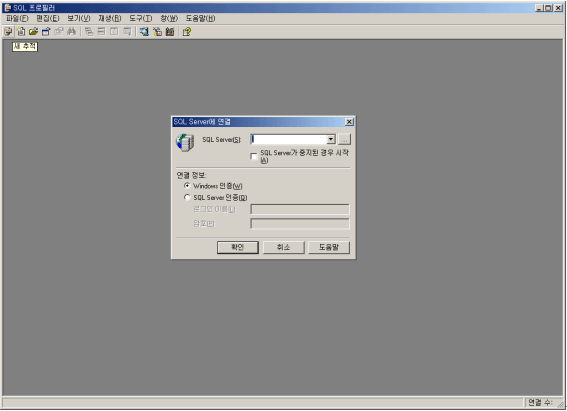
Task: Click the browse servers ellipsis button
Action: pyautogui.click(x=345, y=139)
